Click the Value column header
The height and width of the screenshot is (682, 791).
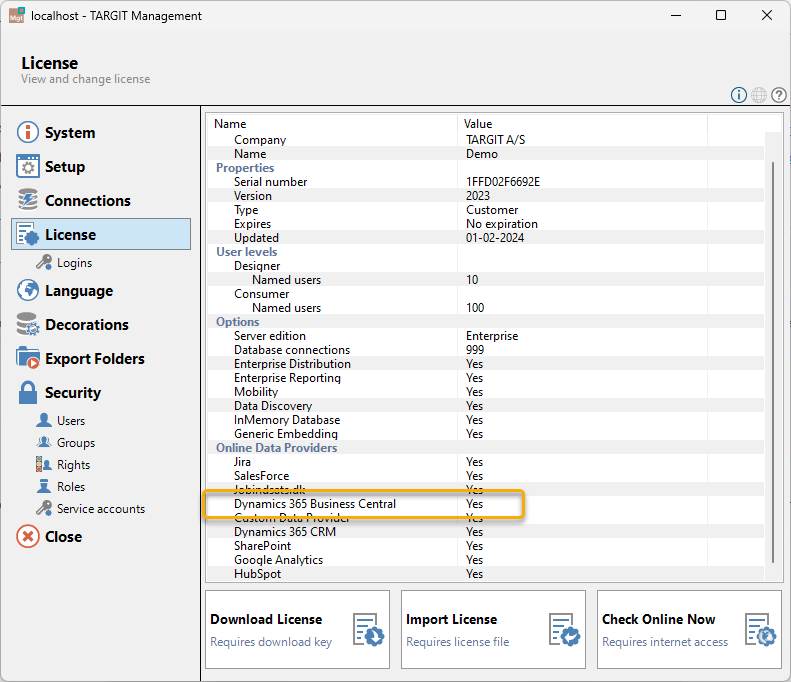pos(583,124)
